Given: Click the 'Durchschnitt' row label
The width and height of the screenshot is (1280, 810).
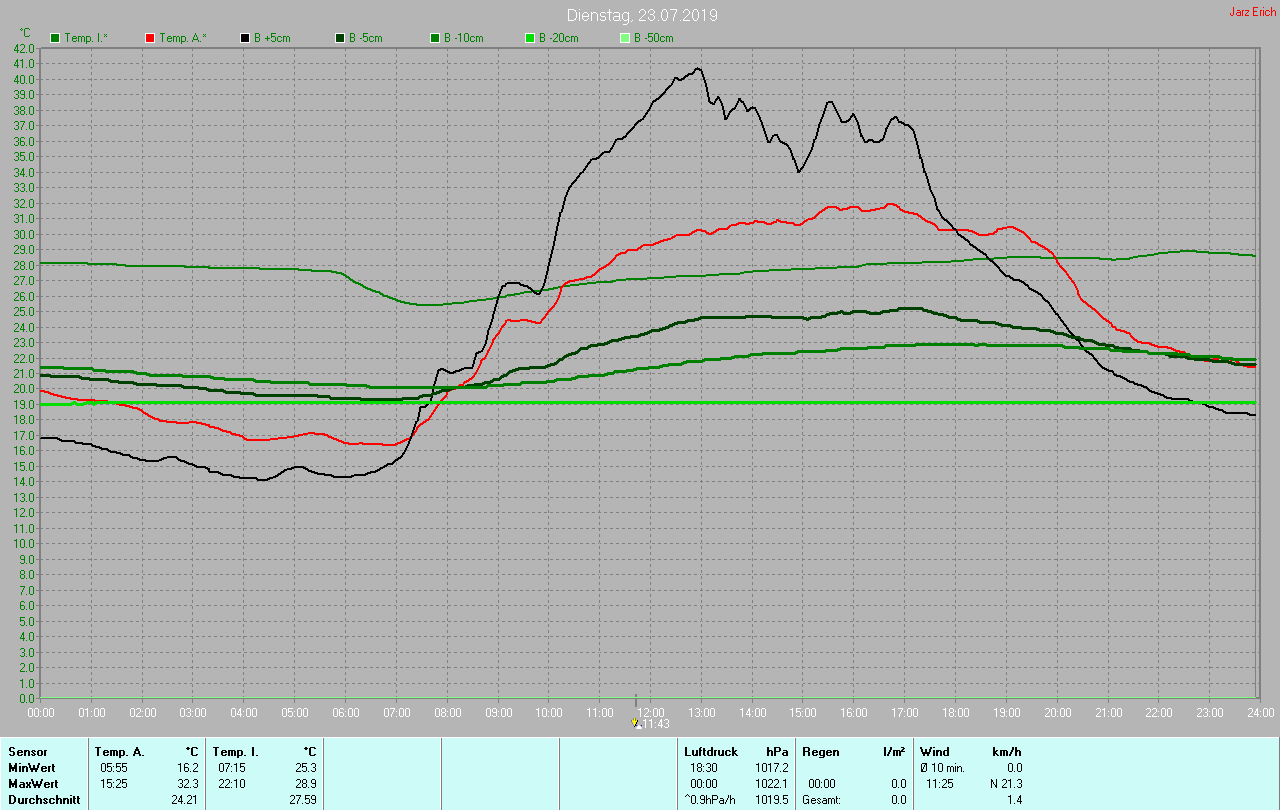Looking at the screenshot, I should [x=43, y=800].
